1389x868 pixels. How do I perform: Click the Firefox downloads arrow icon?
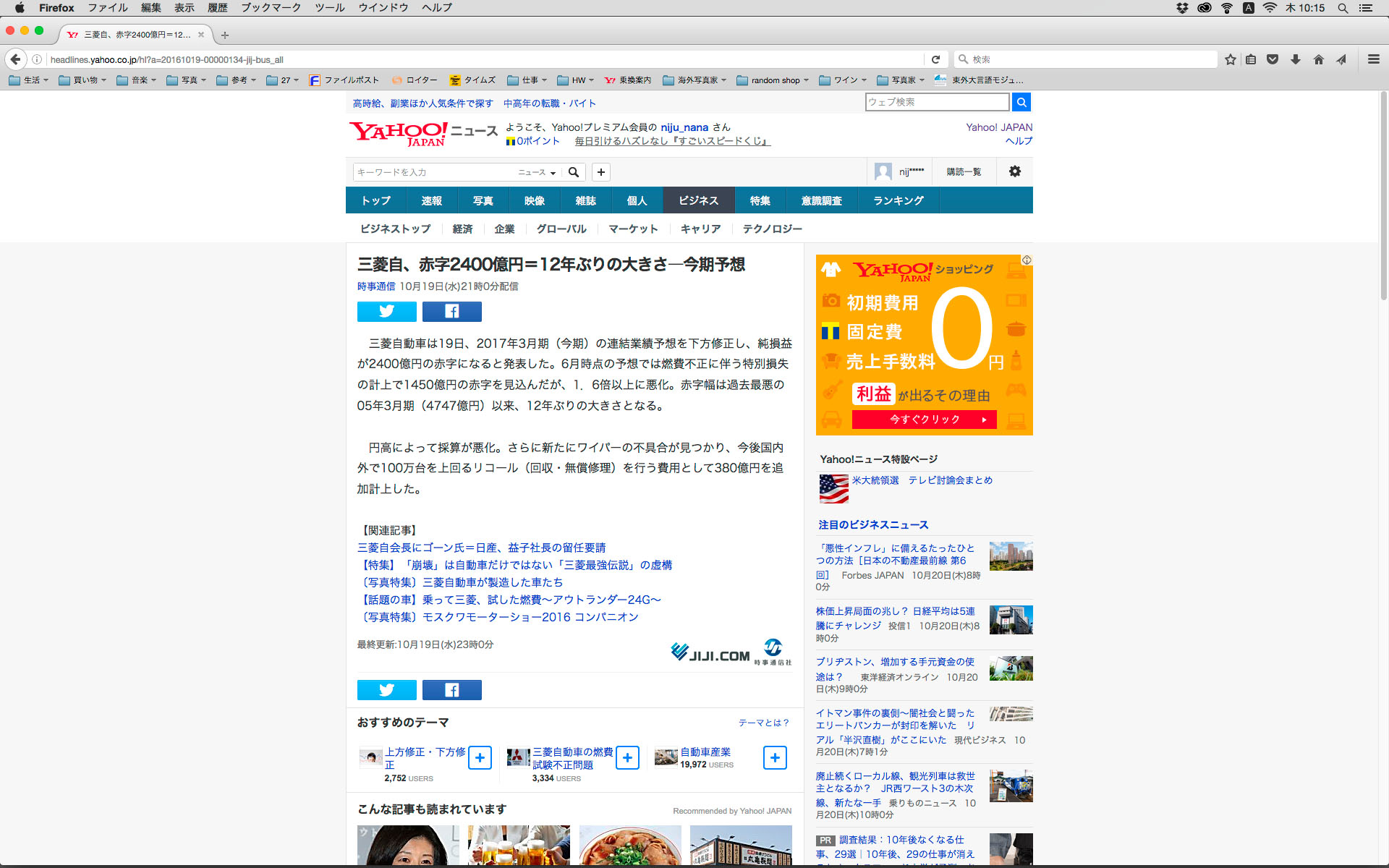pos(1295,59)
